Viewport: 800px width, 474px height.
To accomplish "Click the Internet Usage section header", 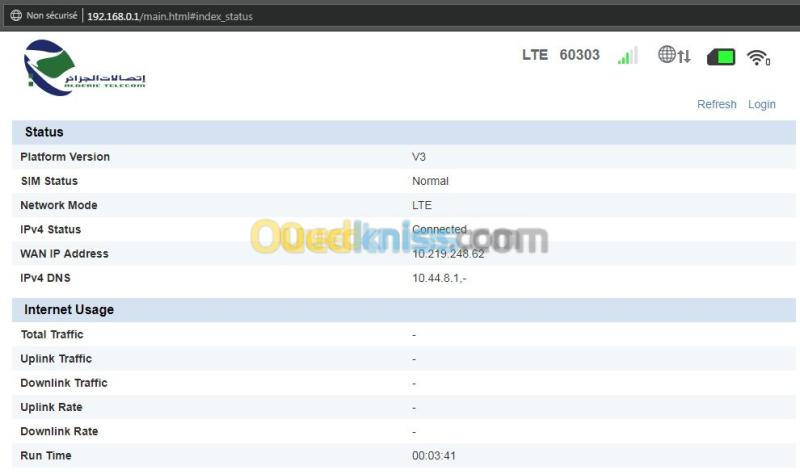I will pyautogui.click(x=404, y=310).
